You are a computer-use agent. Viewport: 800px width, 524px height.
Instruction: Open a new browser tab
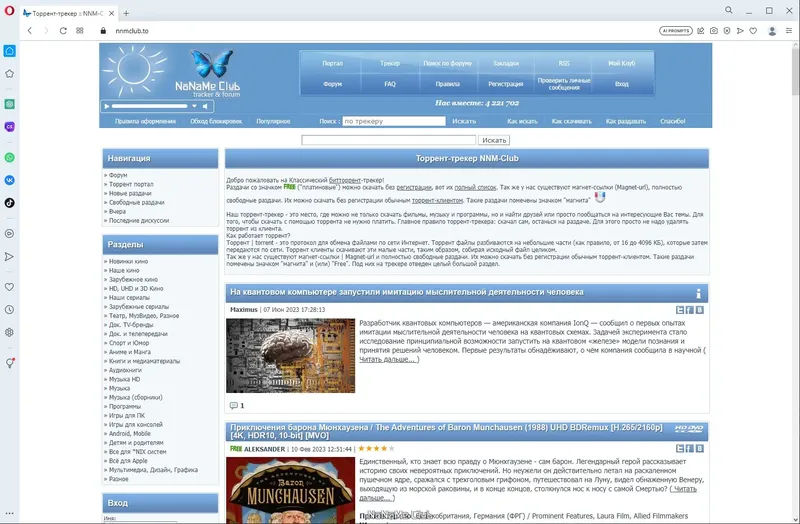click(x=126, y=13)
